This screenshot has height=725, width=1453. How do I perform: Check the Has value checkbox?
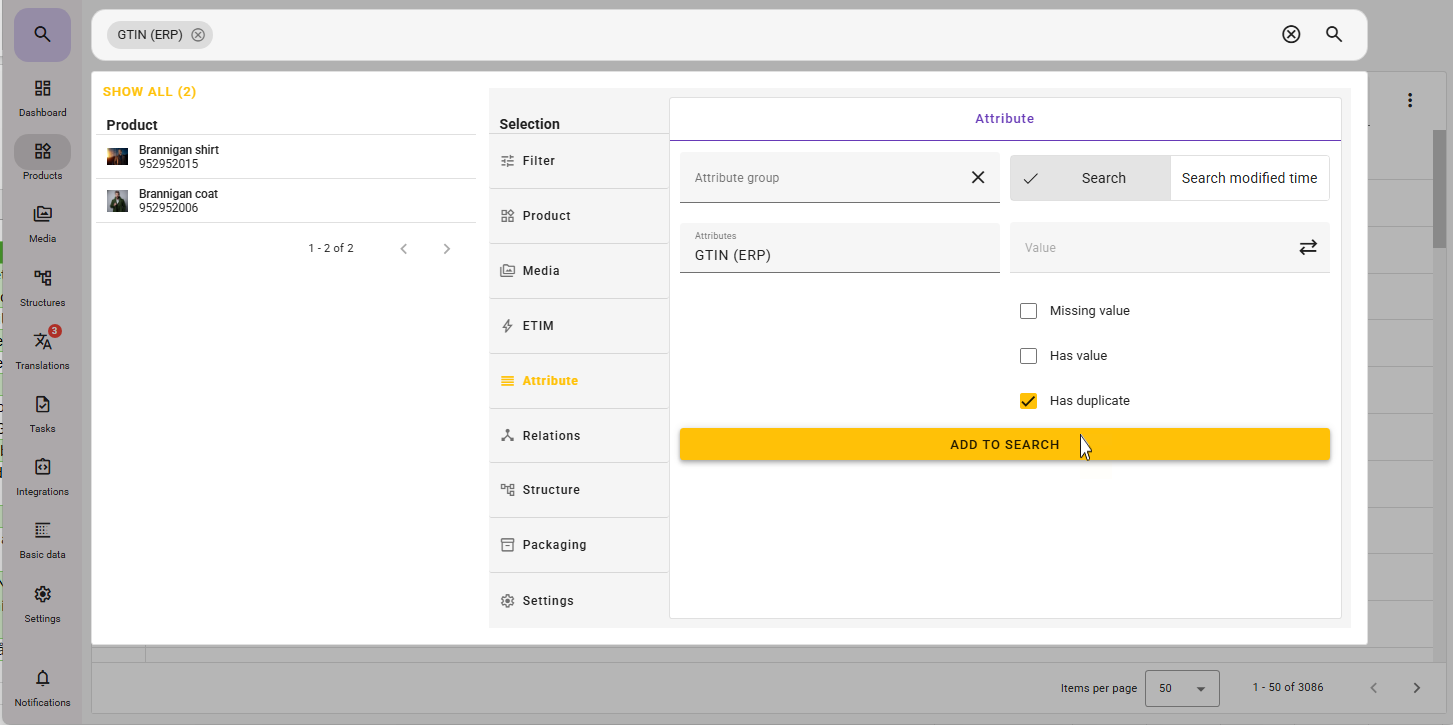[1028, 356]
